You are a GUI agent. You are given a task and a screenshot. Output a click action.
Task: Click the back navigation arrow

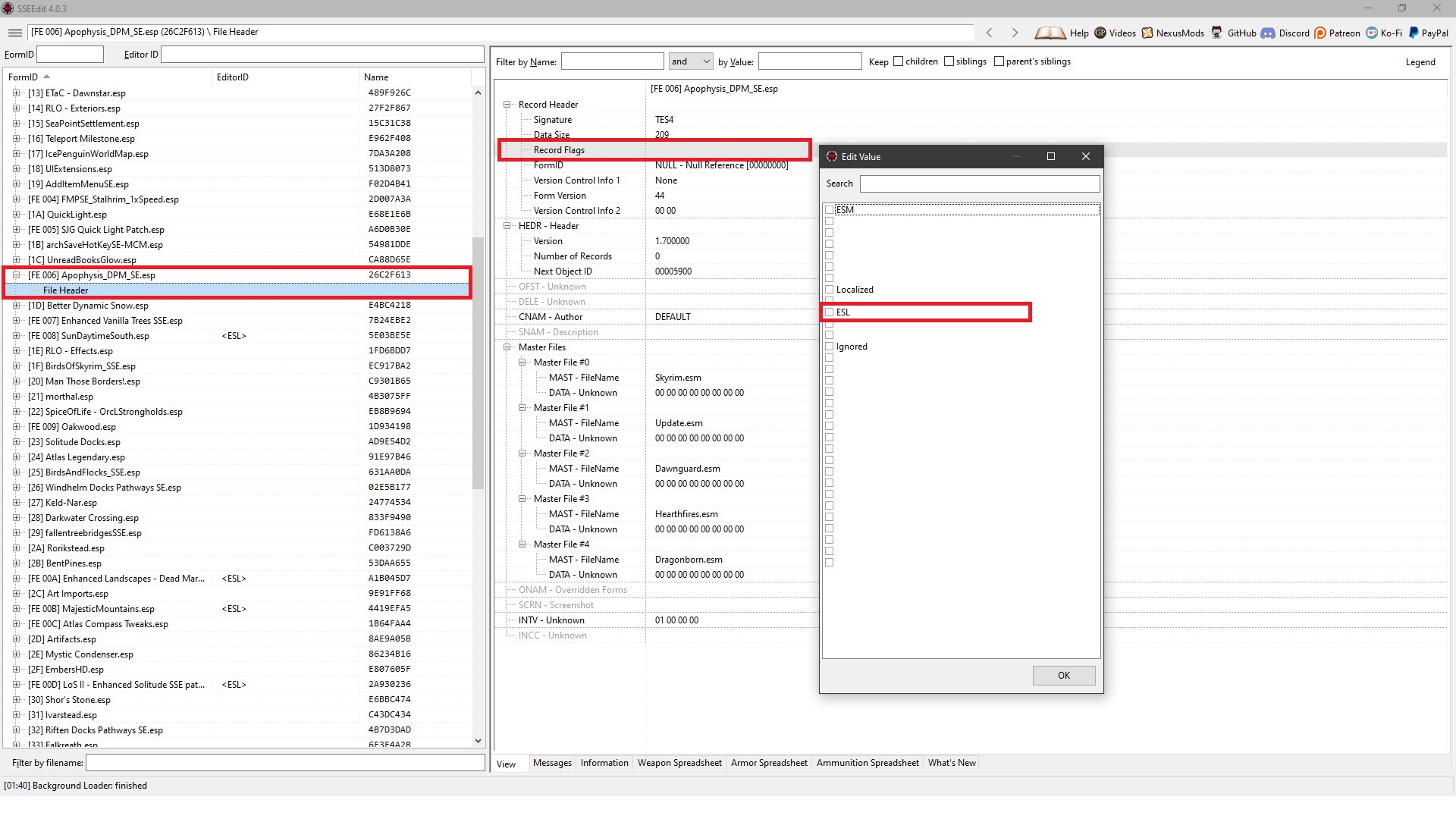pyautogui.click(x=990, y=33)
